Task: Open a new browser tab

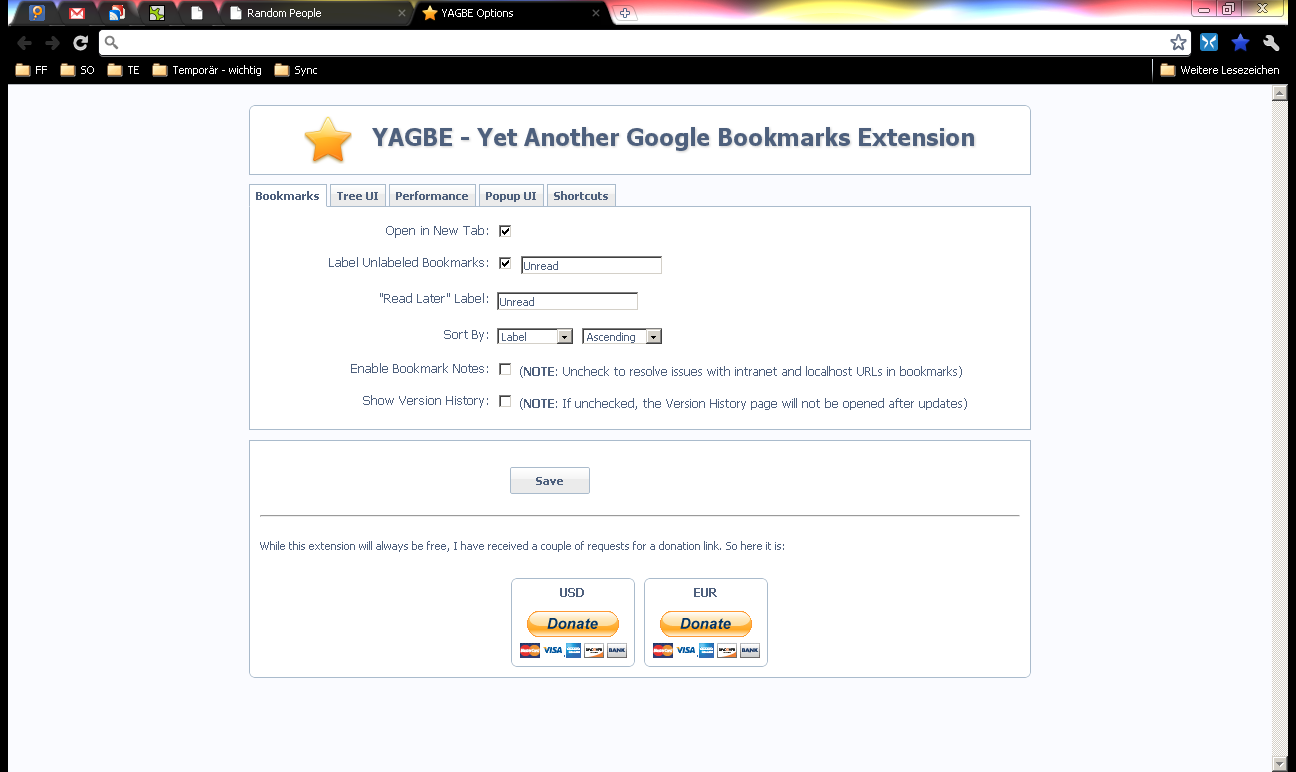Action: 625,13
